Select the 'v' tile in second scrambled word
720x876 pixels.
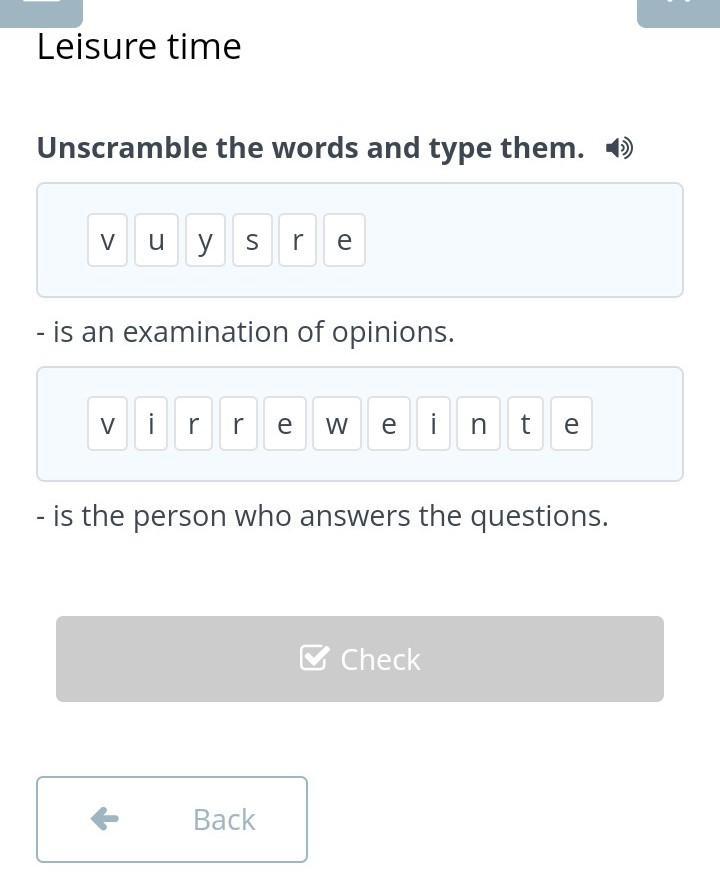point(108,424)
